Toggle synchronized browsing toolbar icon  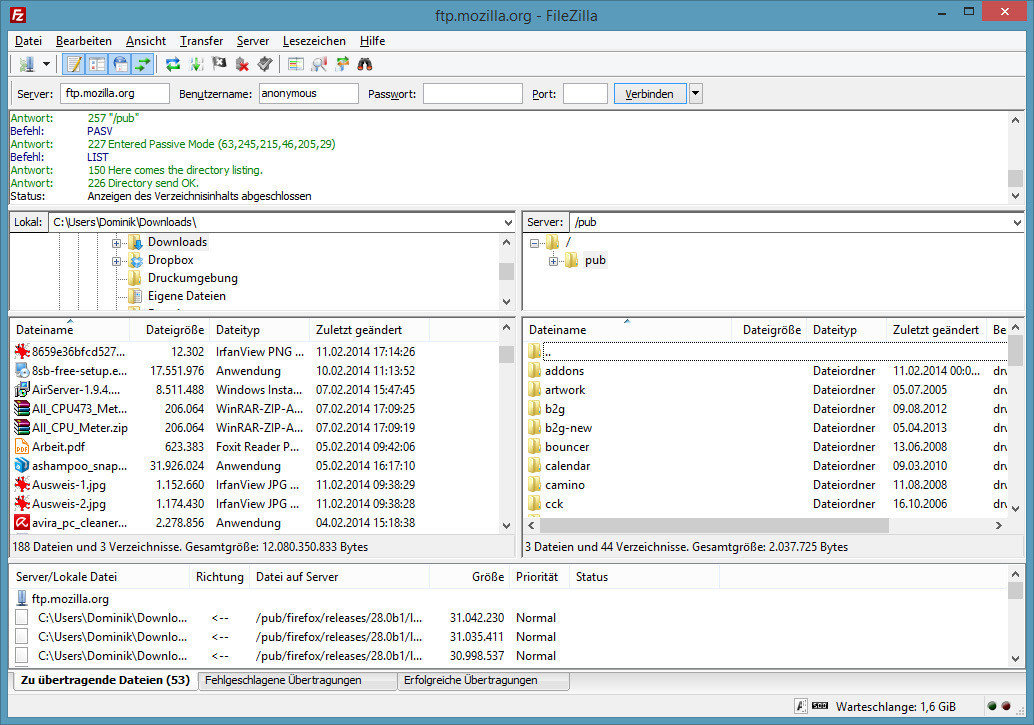click(342, 64)
